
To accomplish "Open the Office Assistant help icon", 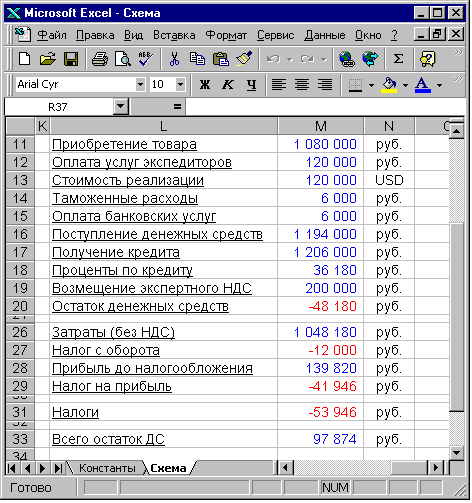I will pyautogui.click(x=428, y=59).
